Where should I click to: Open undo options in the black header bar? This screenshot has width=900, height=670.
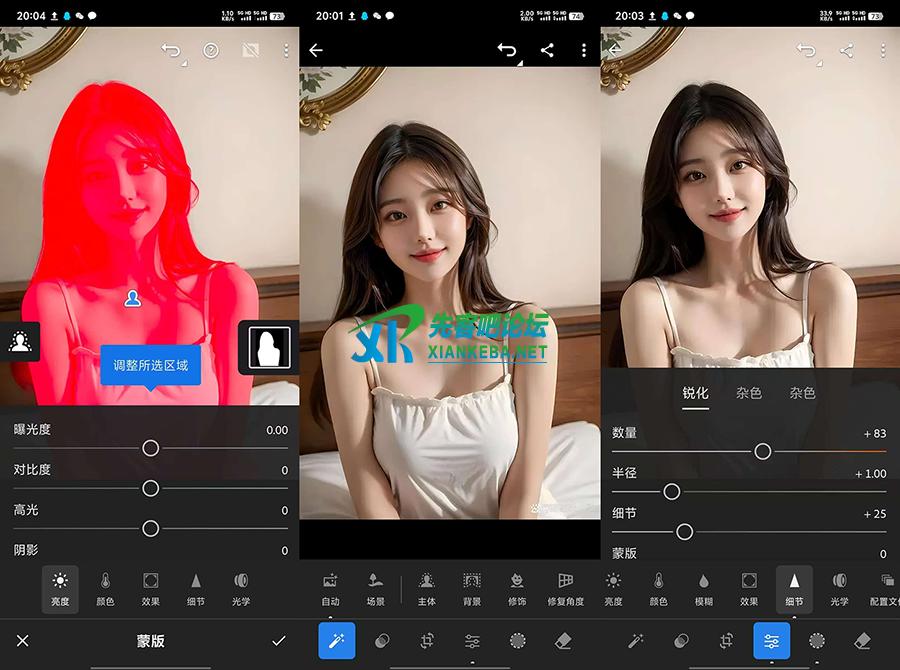[x=507, y=50]
